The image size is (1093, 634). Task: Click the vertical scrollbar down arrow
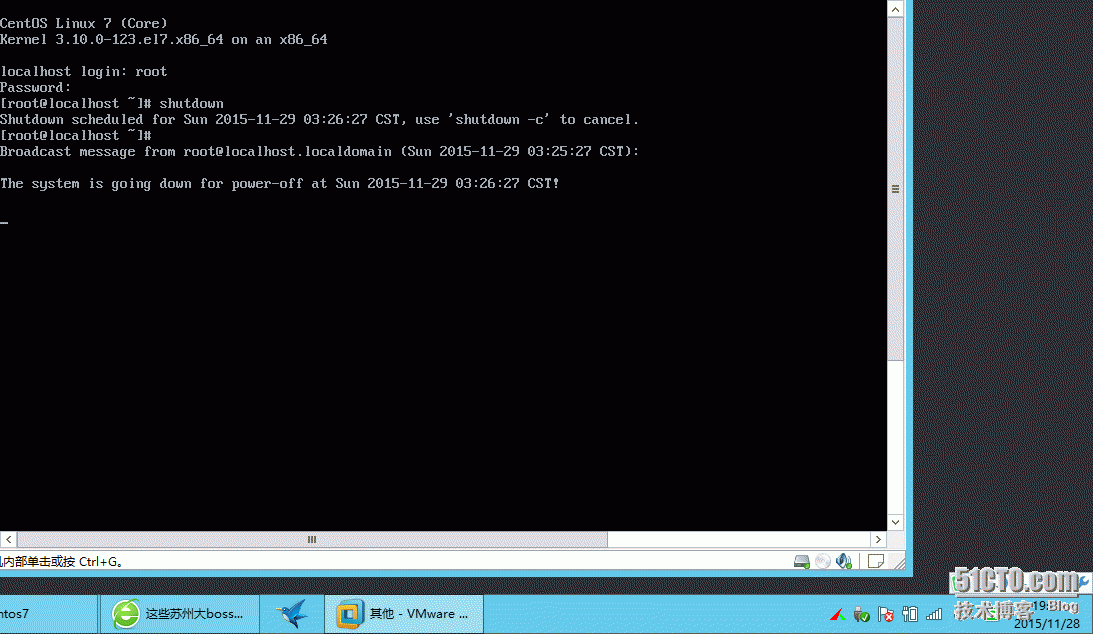pos(896,523)
